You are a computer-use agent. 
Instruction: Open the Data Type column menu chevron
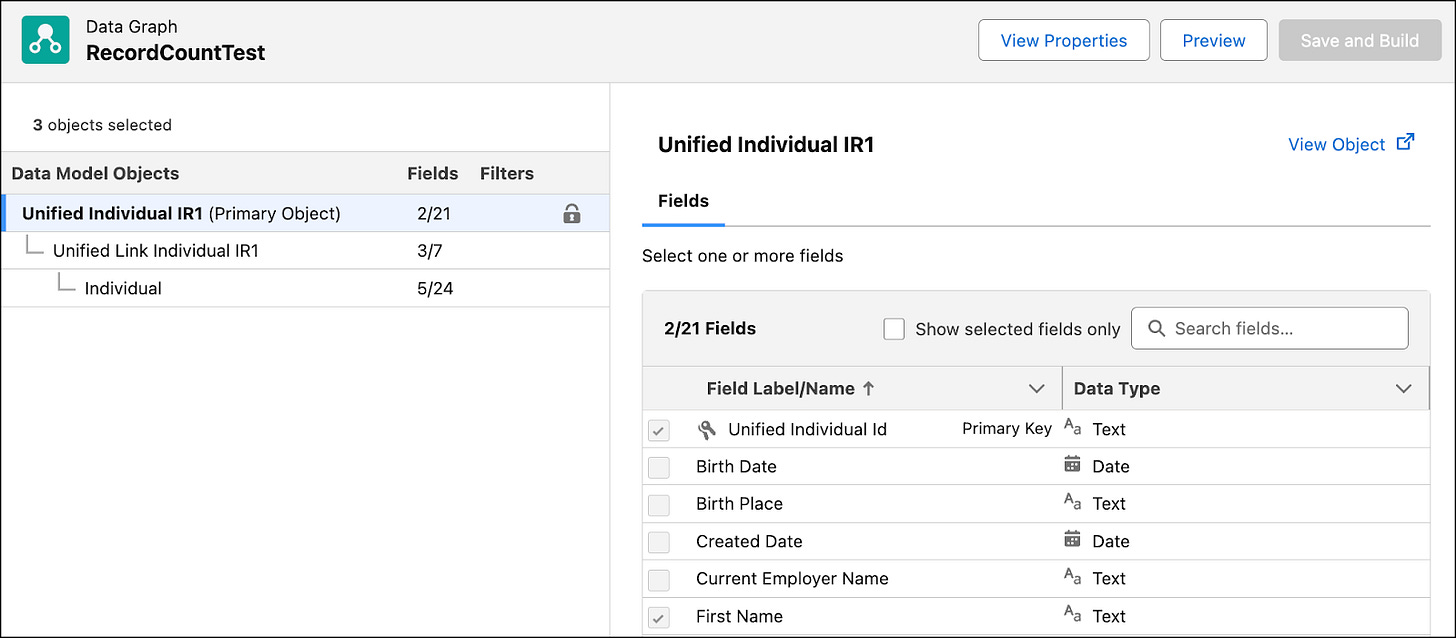(1403, 388)
